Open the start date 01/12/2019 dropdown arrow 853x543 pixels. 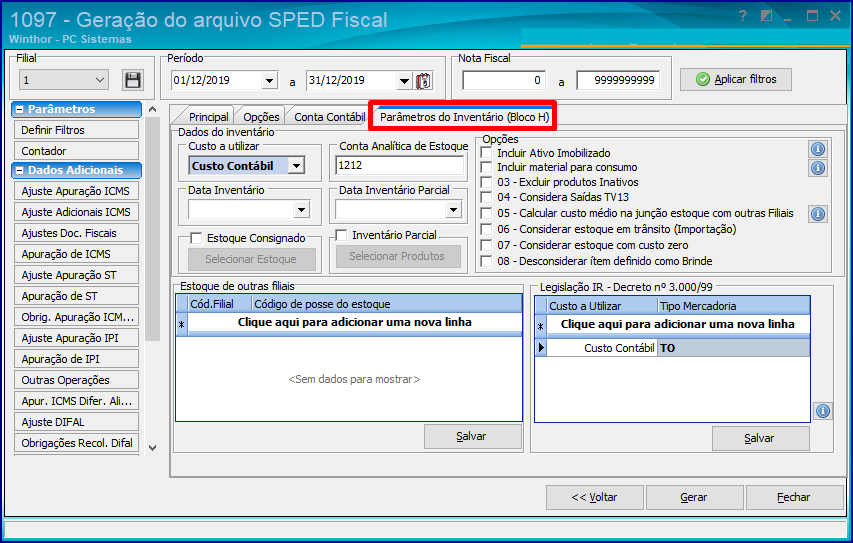(269, 81)
